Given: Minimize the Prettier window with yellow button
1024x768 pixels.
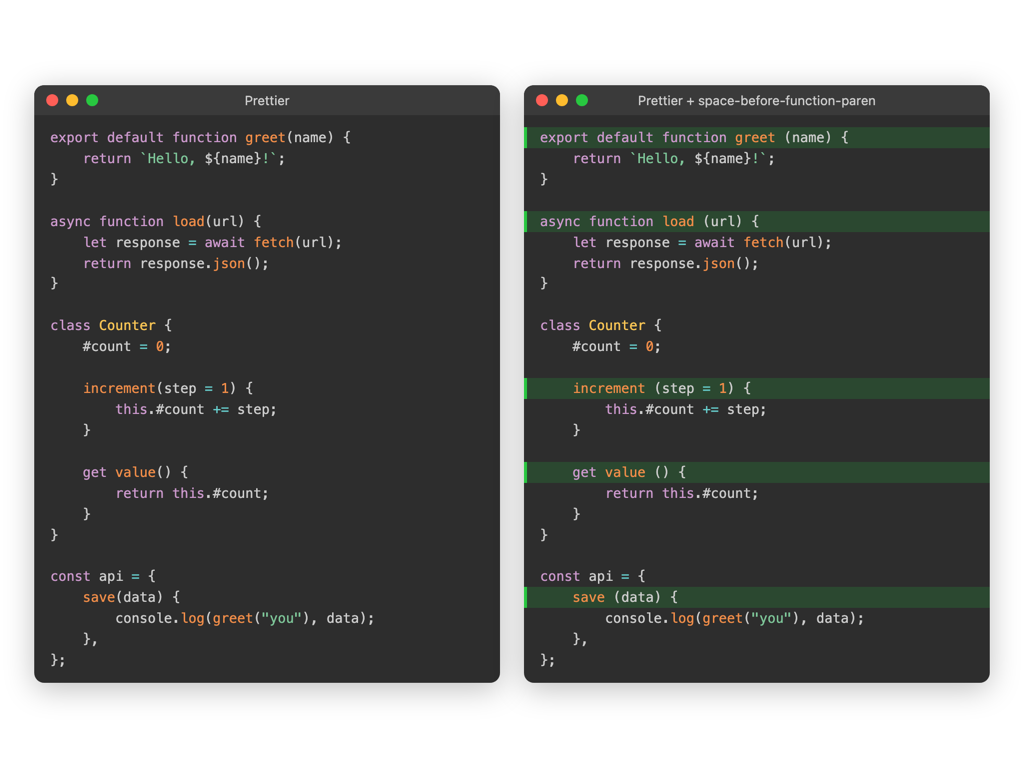Looking at the screenshot, I should 72,100.
